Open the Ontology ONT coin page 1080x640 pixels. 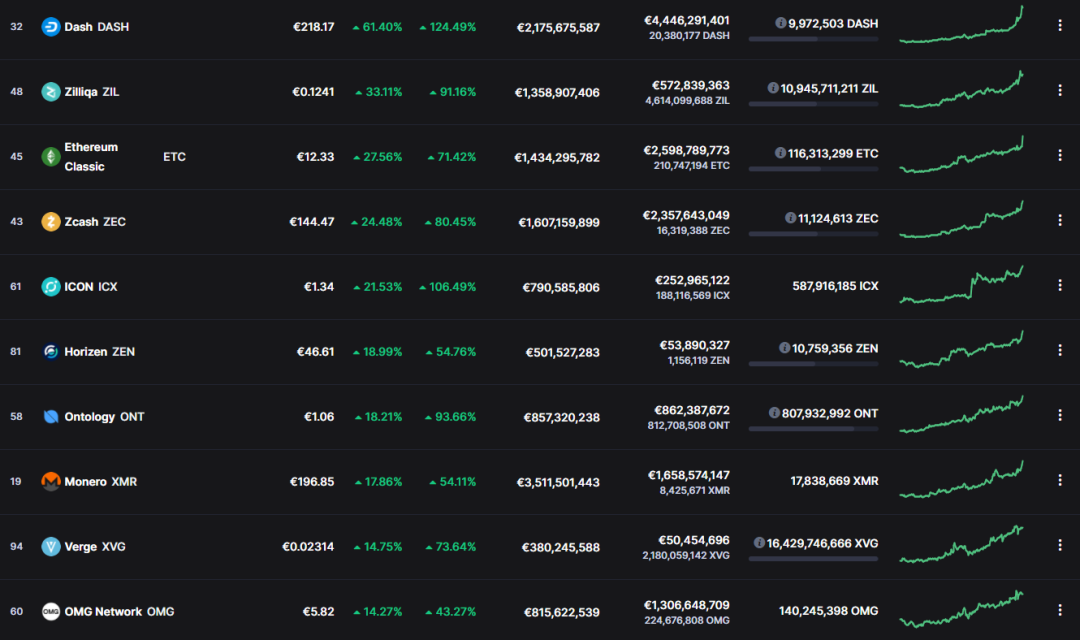pos(104,417)
